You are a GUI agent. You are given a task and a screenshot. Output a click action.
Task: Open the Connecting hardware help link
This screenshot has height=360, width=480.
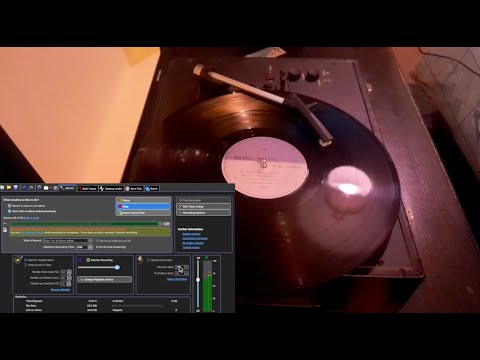195,238
